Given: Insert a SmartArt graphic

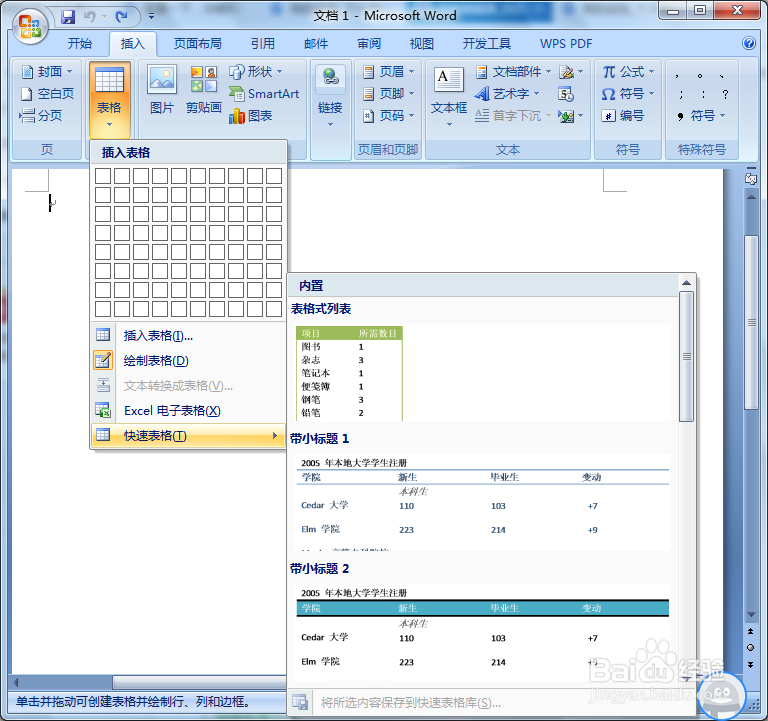Looking at the screenshot, I should [x=264, y=94].
